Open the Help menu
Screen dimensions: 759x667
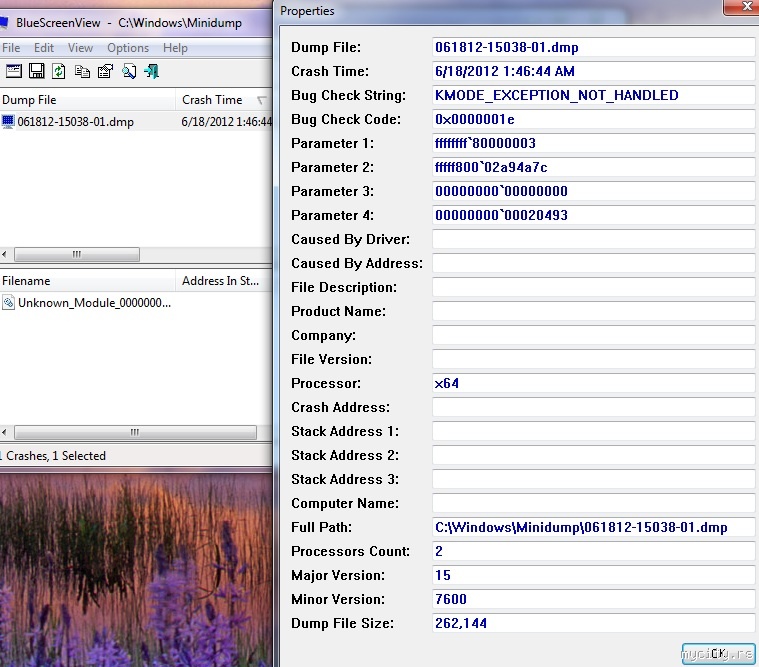[175, 48]
